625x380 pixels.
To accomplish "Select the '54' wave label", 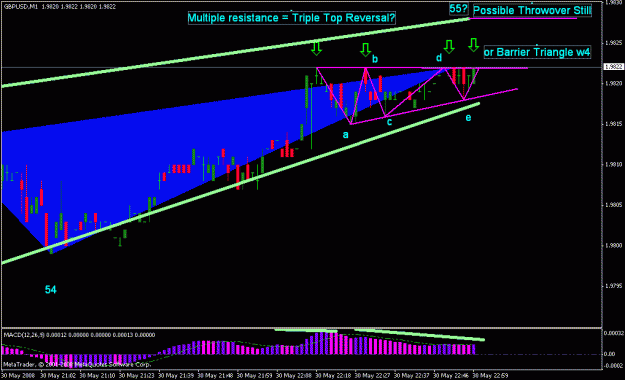I will point(51,290).
